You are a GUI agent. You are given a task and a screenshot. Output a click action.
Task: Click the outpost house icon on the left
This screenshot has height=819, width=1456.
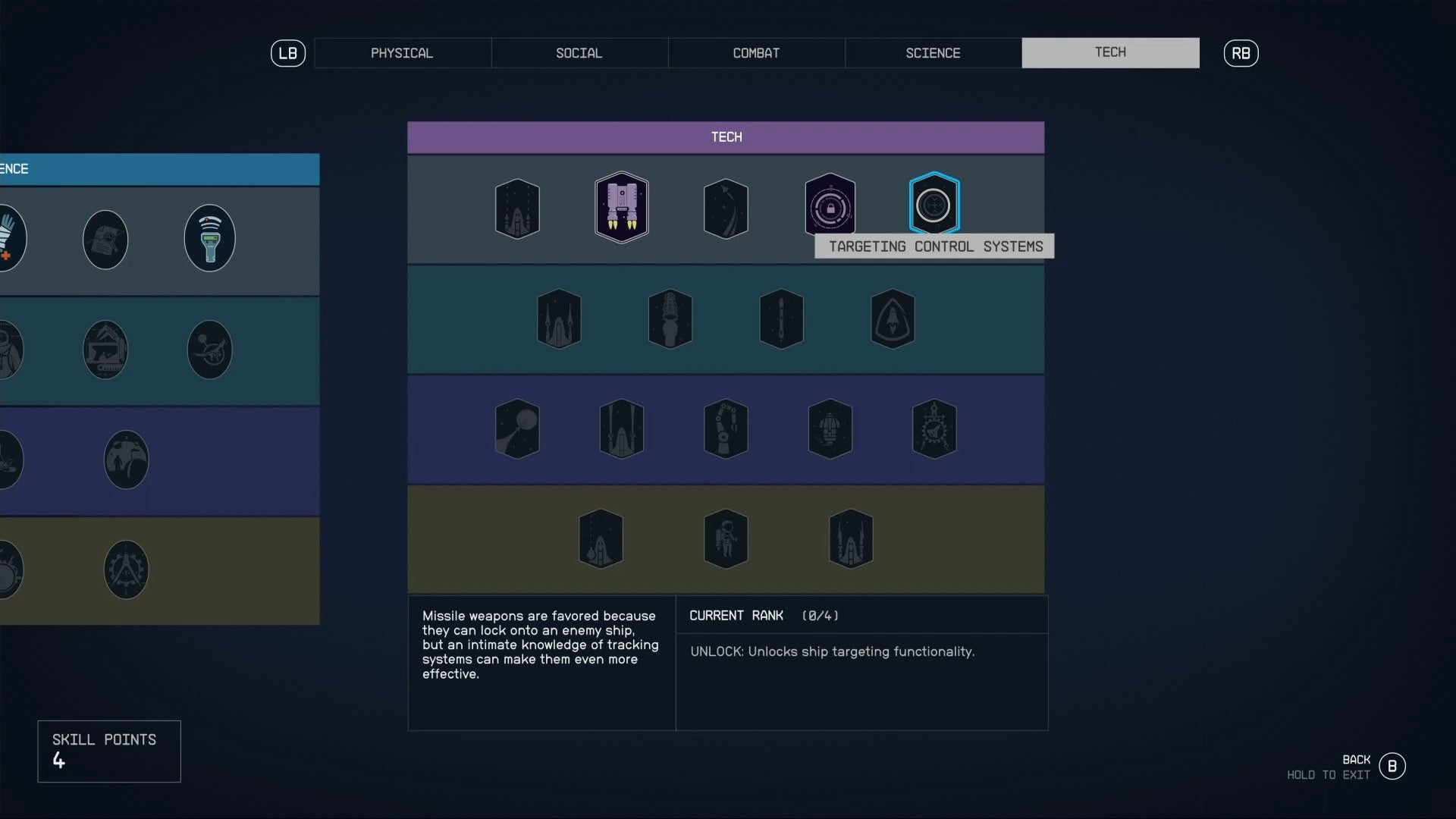click(105, 350)
